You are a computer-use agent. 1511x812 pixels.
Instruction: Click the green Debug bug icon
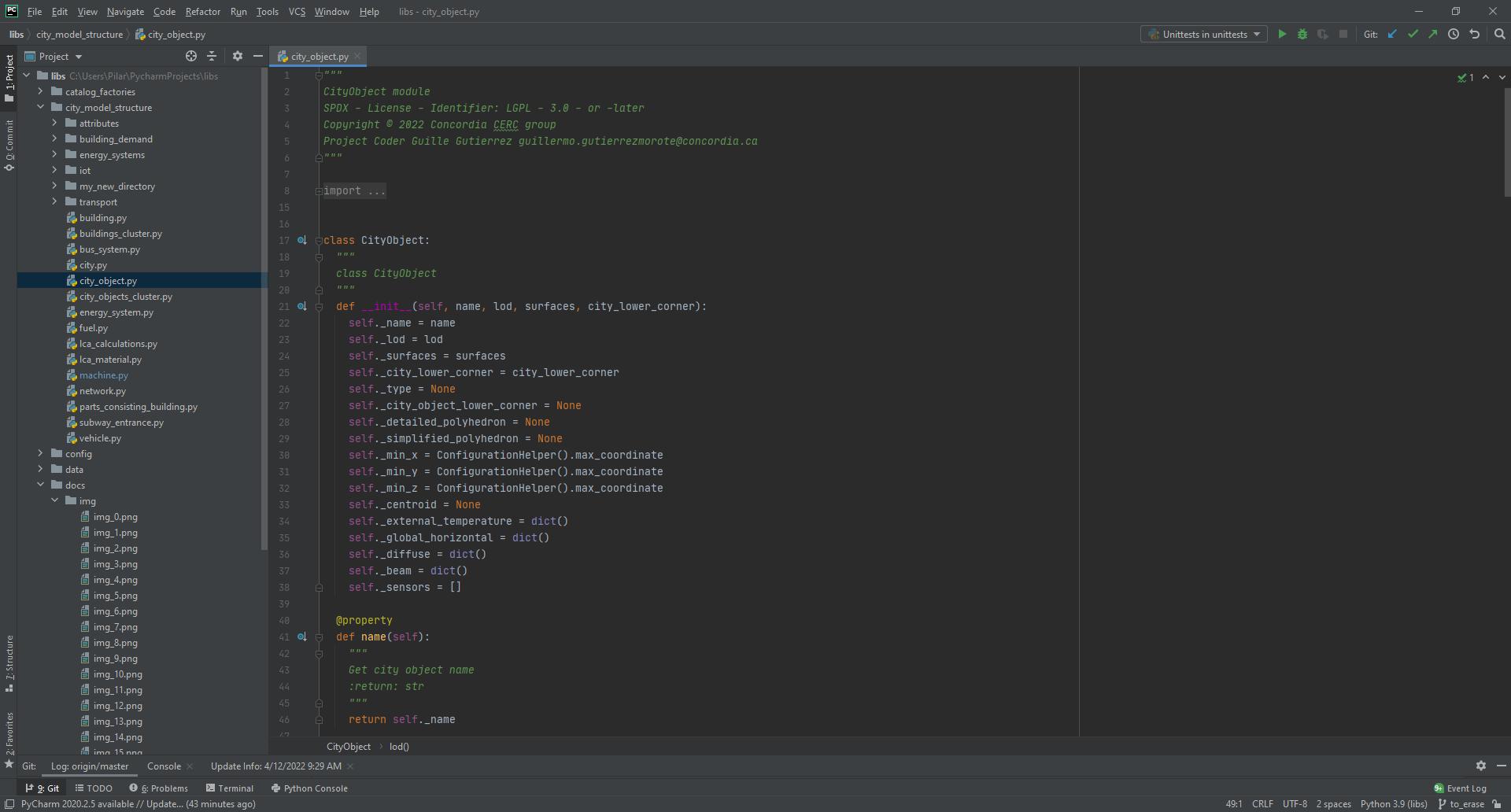[x=1302, y=34]
